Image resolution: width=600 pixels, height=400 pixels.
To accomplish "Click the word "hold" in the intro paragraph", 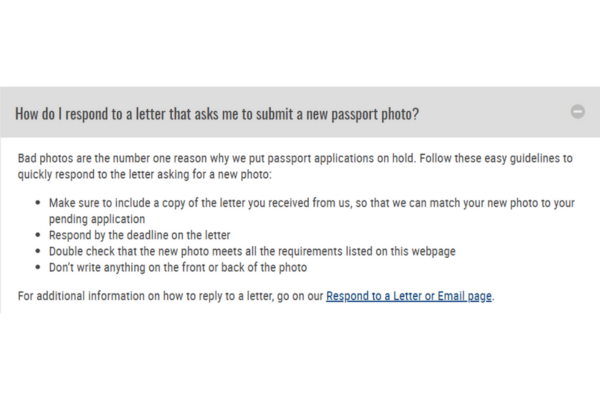I will tap(403, 158).
